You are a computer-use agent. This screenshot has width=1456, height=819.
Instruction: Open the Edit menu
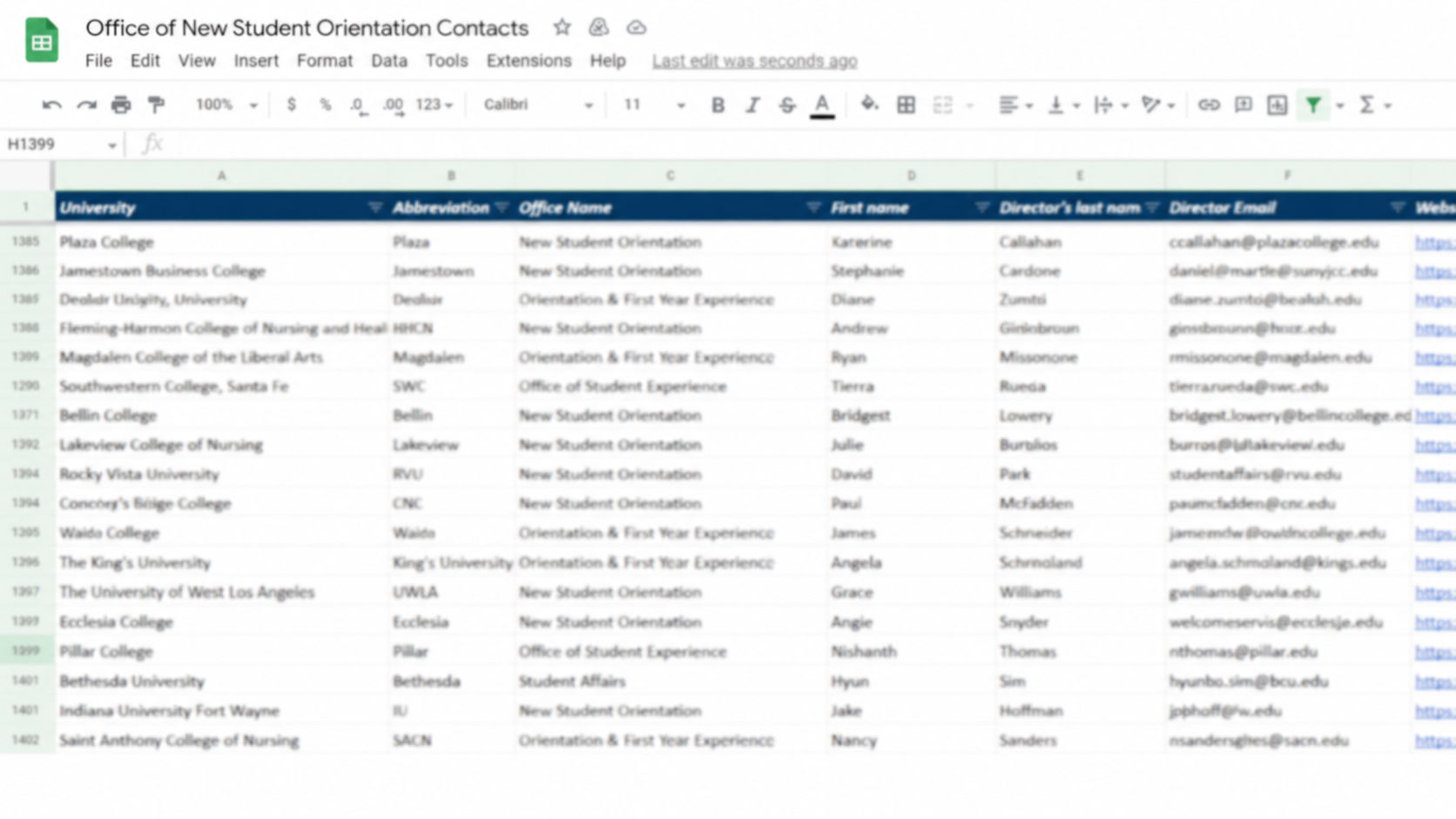(145, 61)
